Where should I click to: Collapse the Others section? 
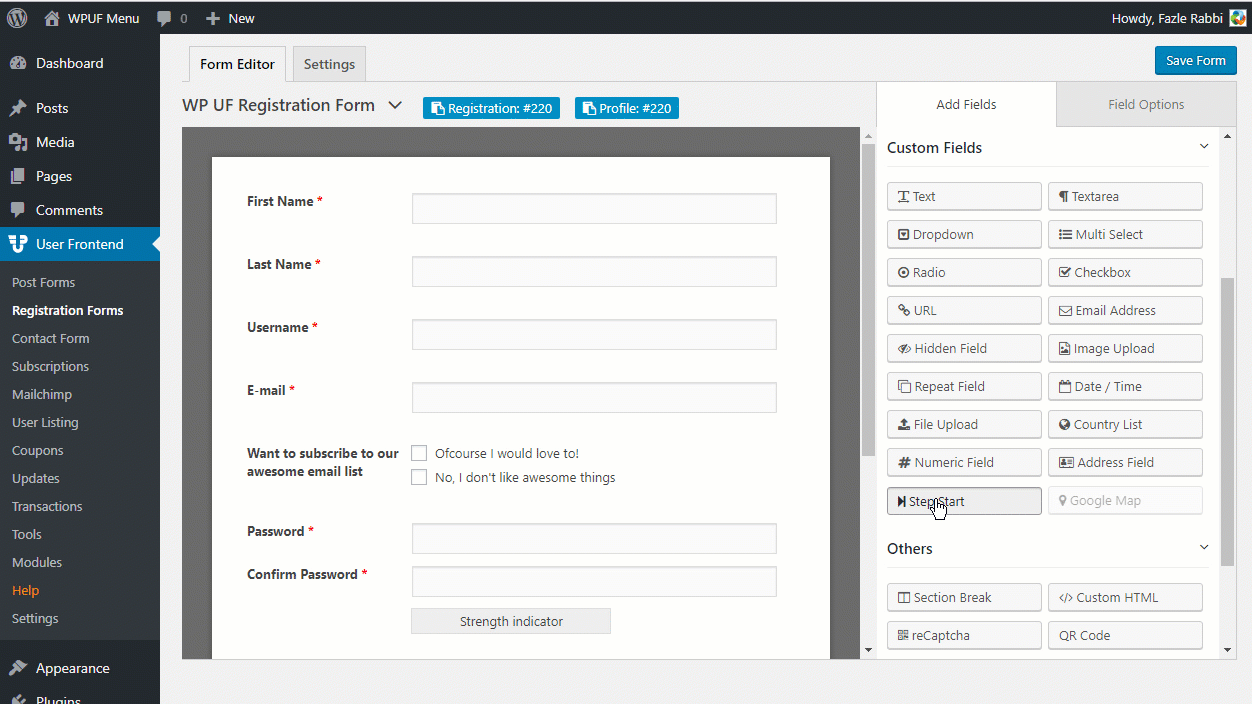tap(1204, 548)
